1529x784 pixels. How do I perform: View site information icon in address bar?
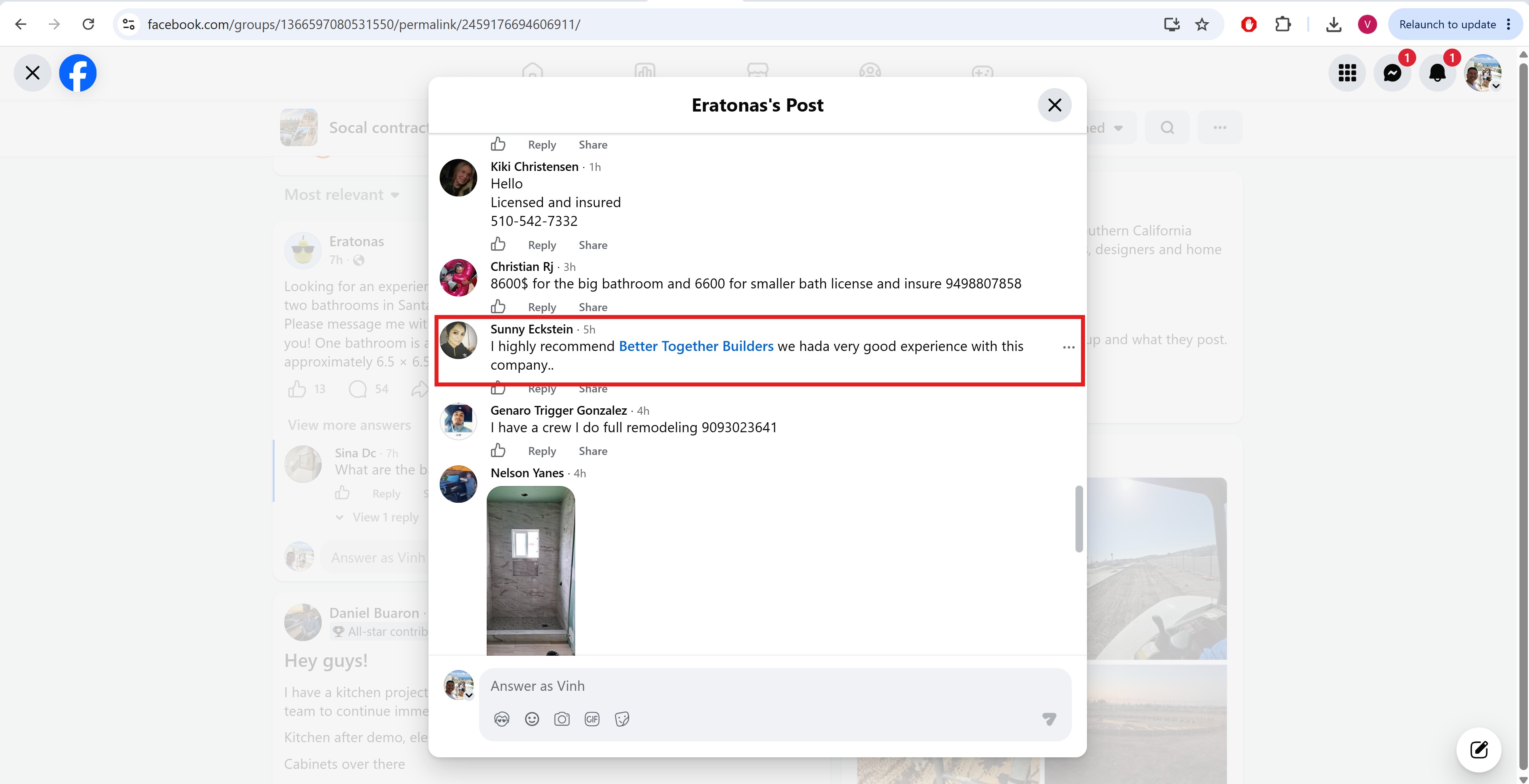pyautogui.click(x=129, y=24)
